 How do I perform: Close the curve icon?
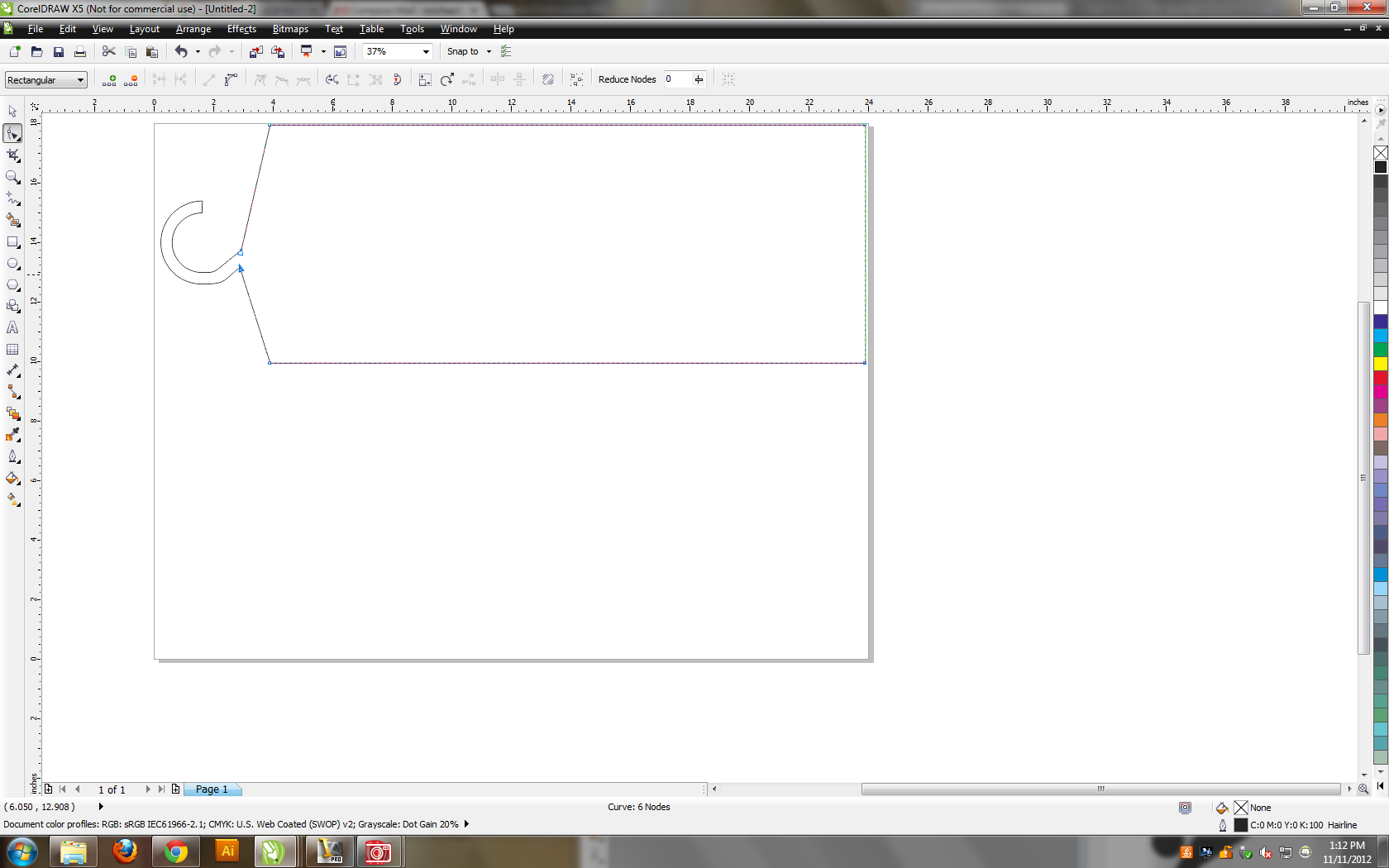(x=397, y=79)
